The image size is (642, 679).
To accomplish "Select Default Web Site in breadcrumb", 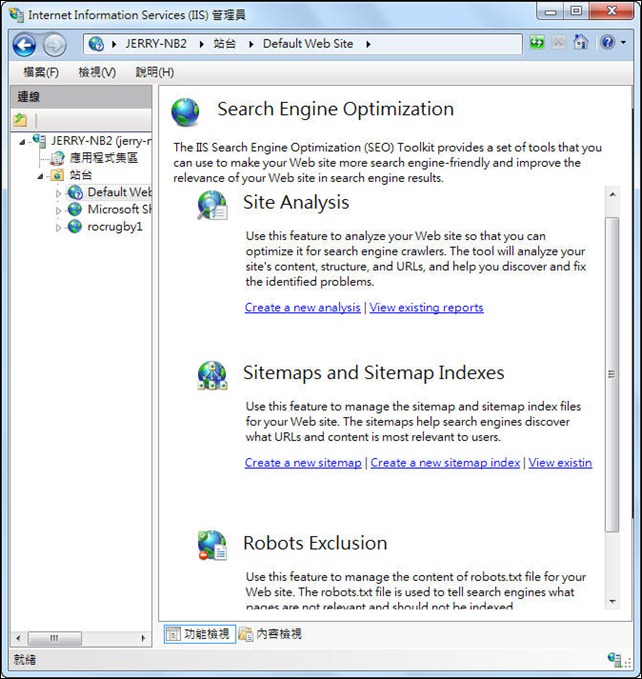I will [308, 44].
